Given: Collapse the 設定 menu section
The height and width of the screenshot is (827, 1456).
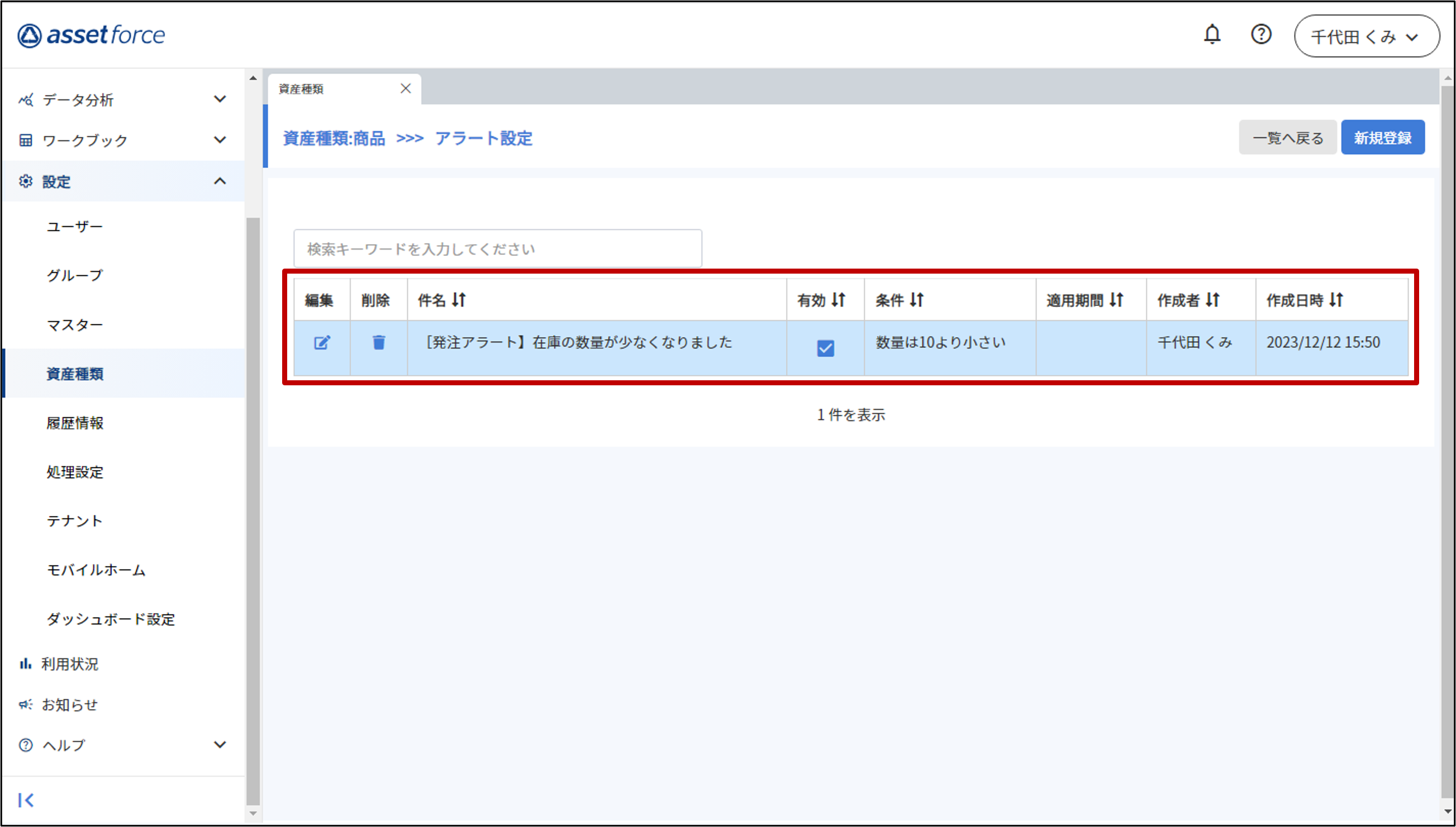Looking at the screenshot, I should tap(220, 181).
